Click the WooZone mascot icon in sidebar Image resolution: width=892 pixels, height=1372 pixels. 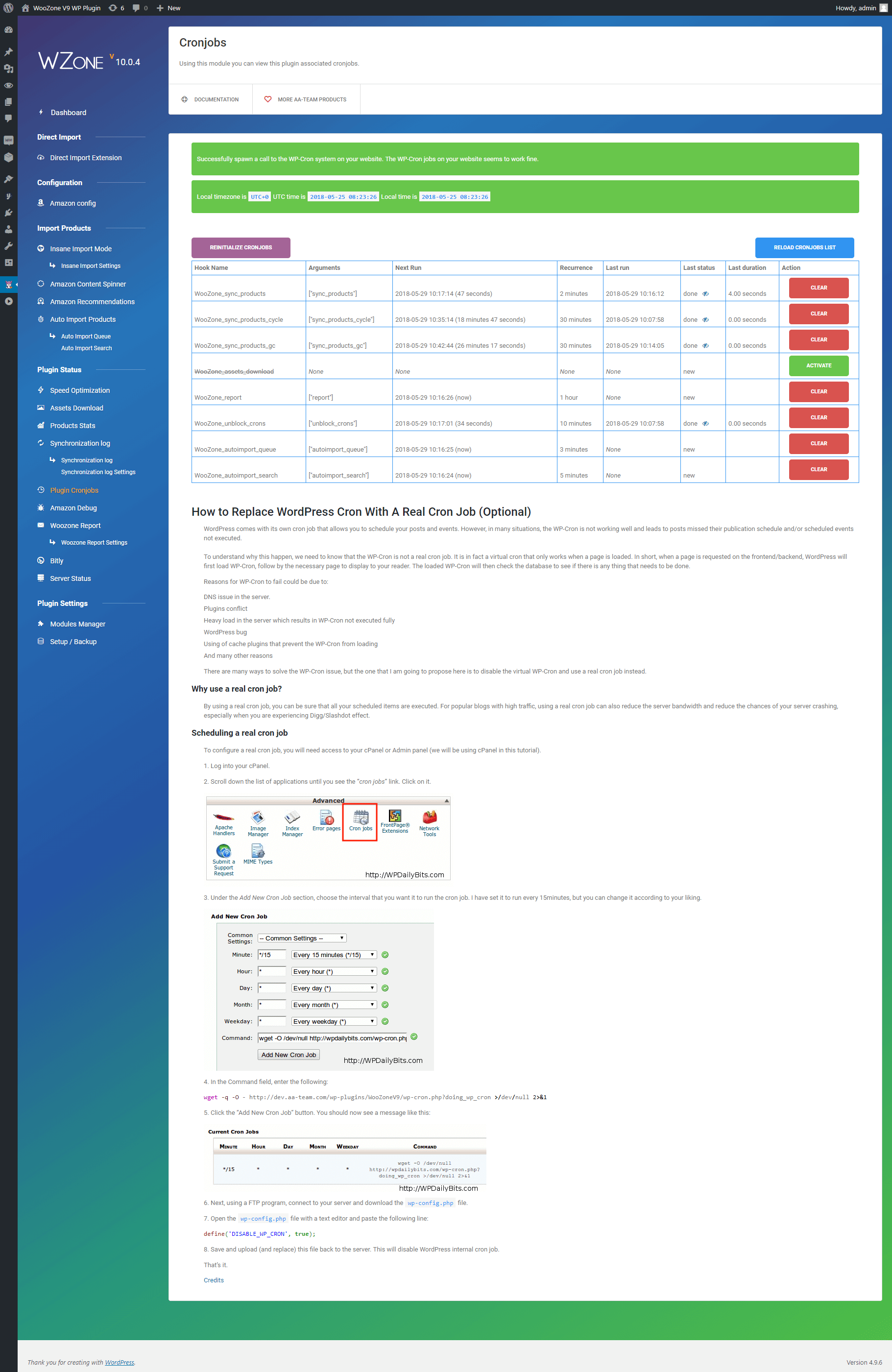tap(9, 284)
